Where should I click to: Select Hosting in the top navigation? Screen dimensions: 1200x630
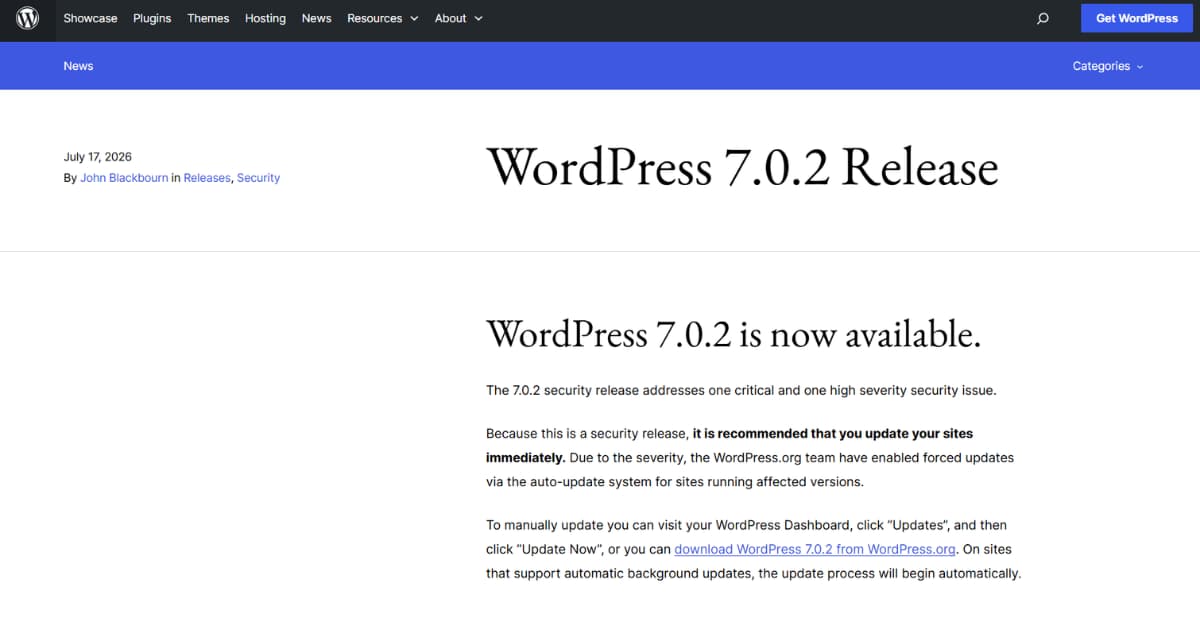(x=265, y=18)
